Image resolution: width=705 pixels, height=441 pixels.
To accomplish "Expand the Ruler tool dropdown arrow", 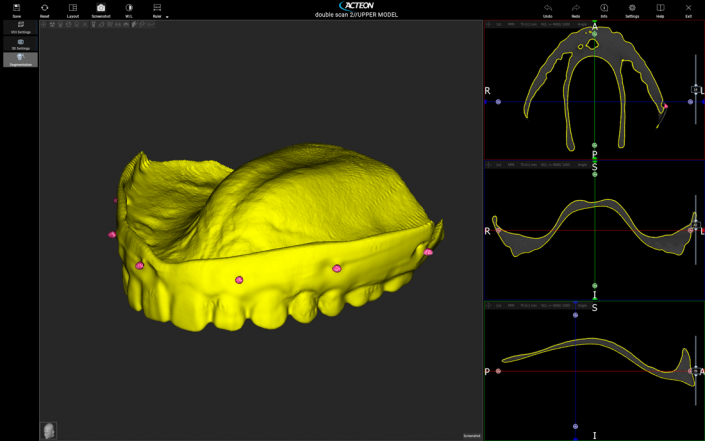I will point(167,17).
